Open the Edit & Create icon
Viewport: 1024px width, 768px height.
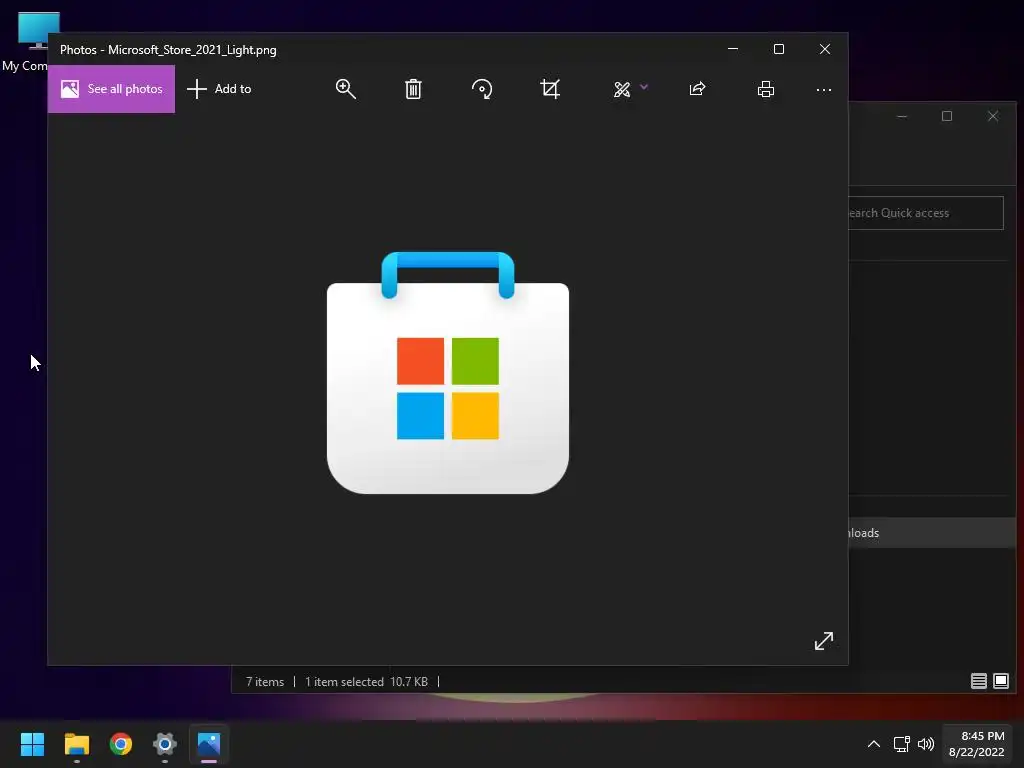pyautogui.click(x=622, y=89)
